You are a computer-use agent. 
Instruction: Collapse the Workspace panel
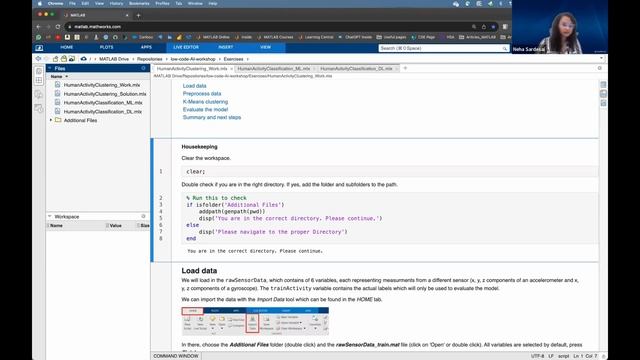pyautogui.click(x=50, y=216)
